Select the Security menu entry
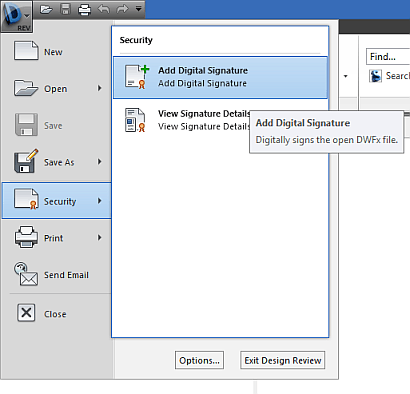Image resolution: width=410 pixels, height=394 pixels. (x=57, y=201)
